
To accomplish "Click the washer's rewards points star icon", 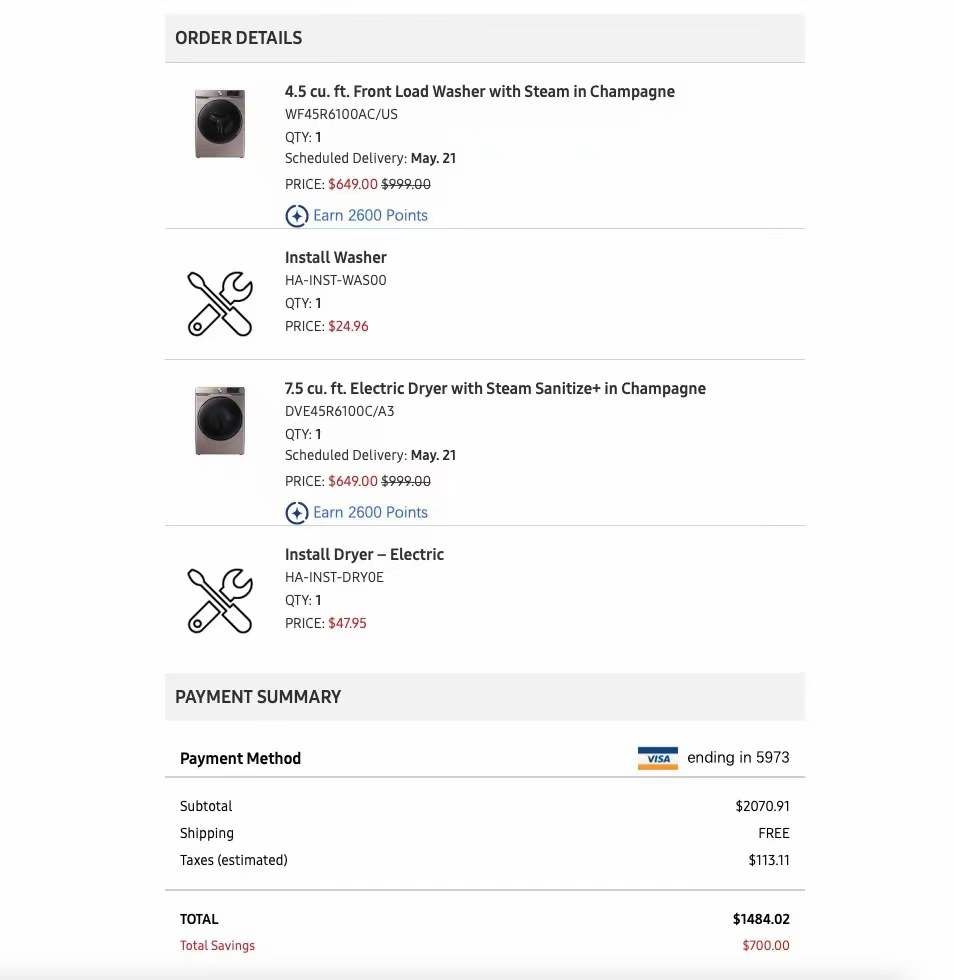I will [x=296, y=216].
